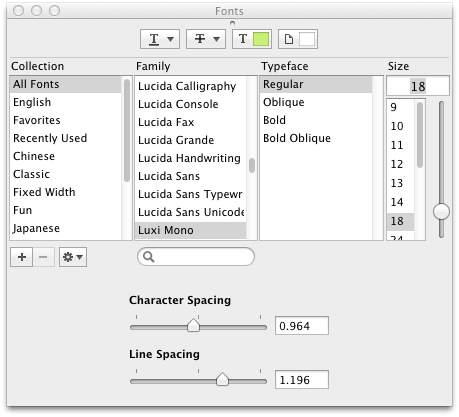Click the Character Spacing slider handle

tap(193, 325)
